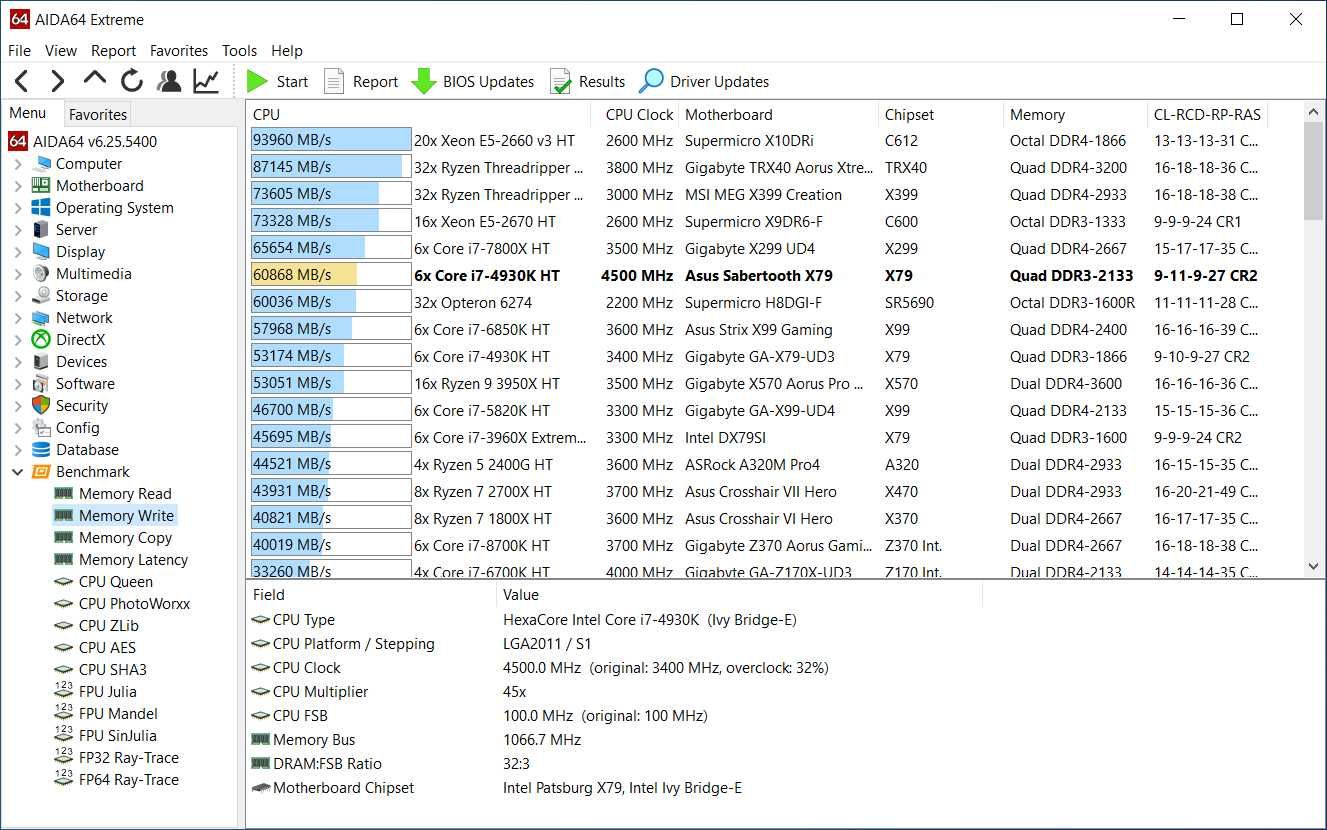Select the FPU Julia benchmark icon
The height and width of the screenshot is (830, 1327).
tap(64, 692)
